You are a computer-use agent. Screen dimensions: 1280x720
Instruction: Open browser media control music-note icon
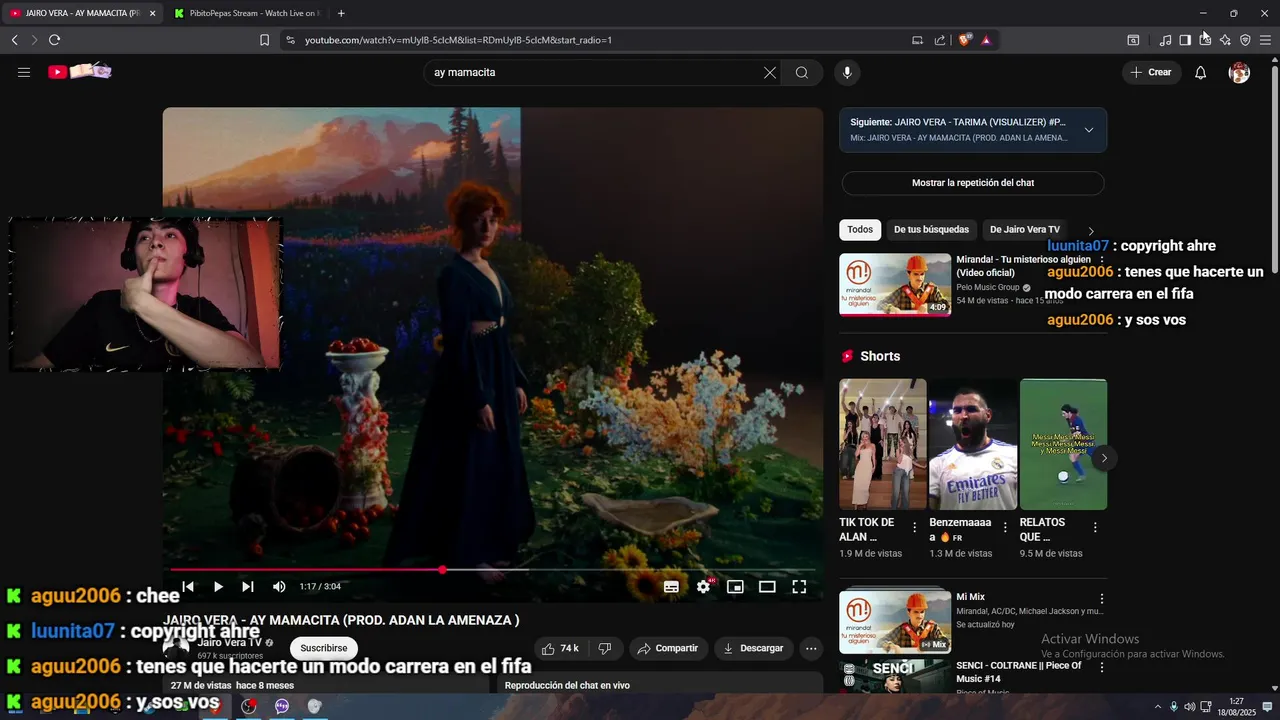[x=1165, y=40]
